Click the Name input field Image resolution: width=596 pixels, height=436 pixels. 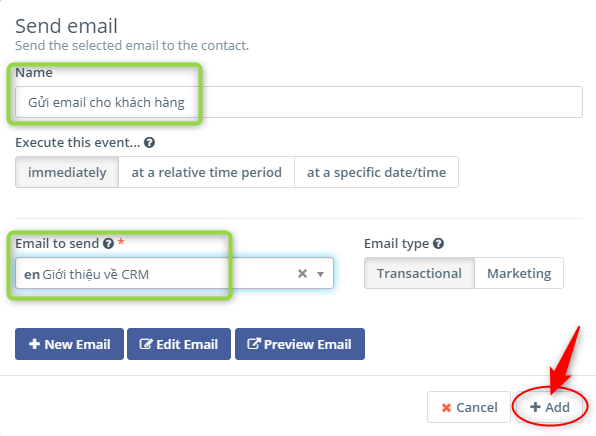coord(299,102)
